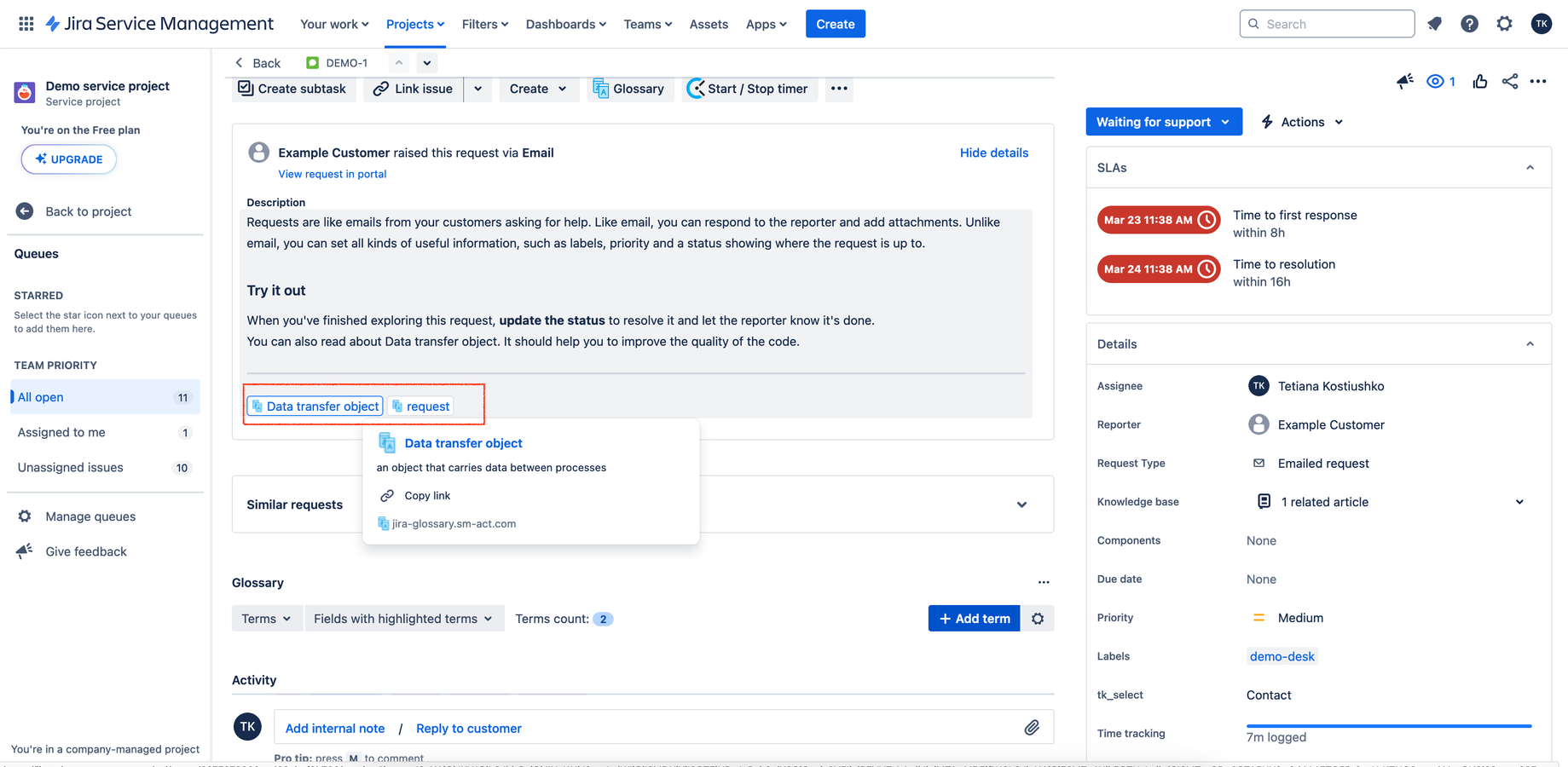Open the Teams menu
Viewport: 1568px width, 767px height.
click(x=648, y=24)
